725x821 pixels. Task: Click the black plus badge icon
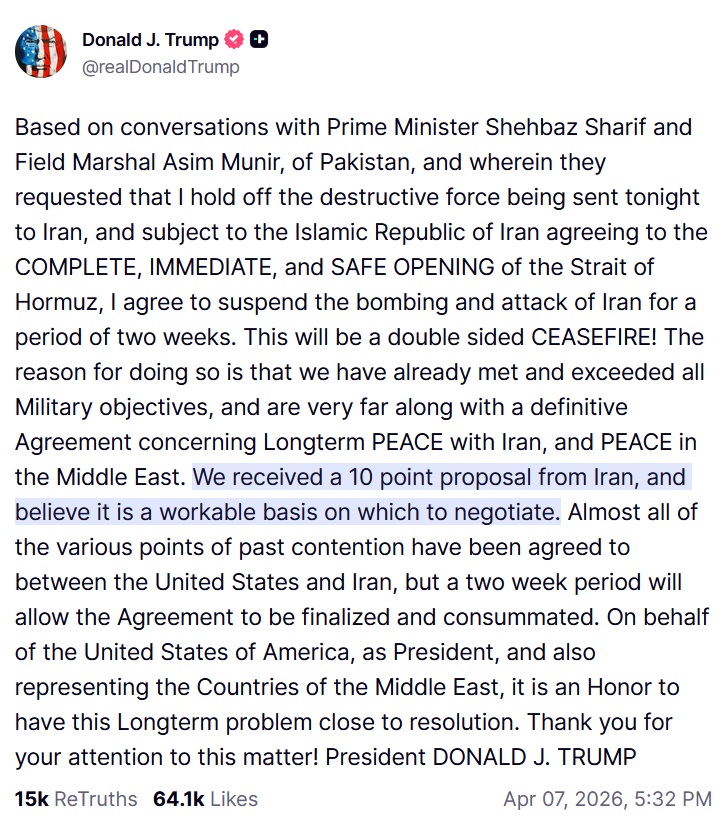259,41
